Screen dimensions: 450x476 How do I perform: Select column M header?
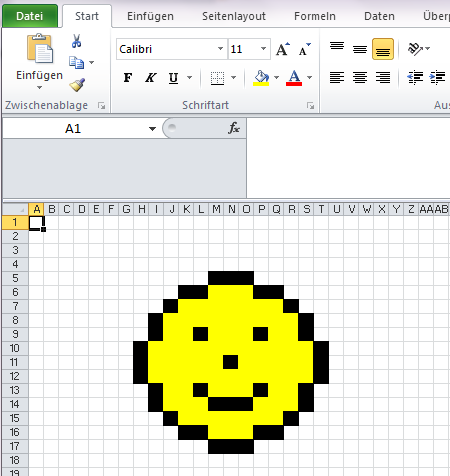[x=217, y=209]
